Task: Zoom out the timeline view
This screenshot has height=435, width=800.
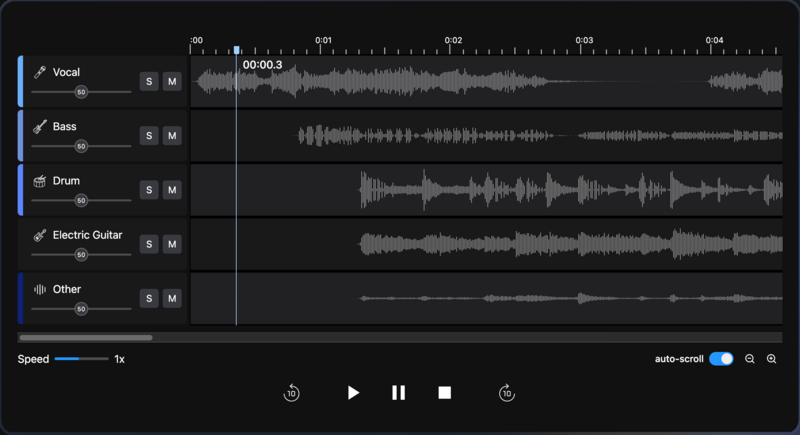Action: coord(750,359)
